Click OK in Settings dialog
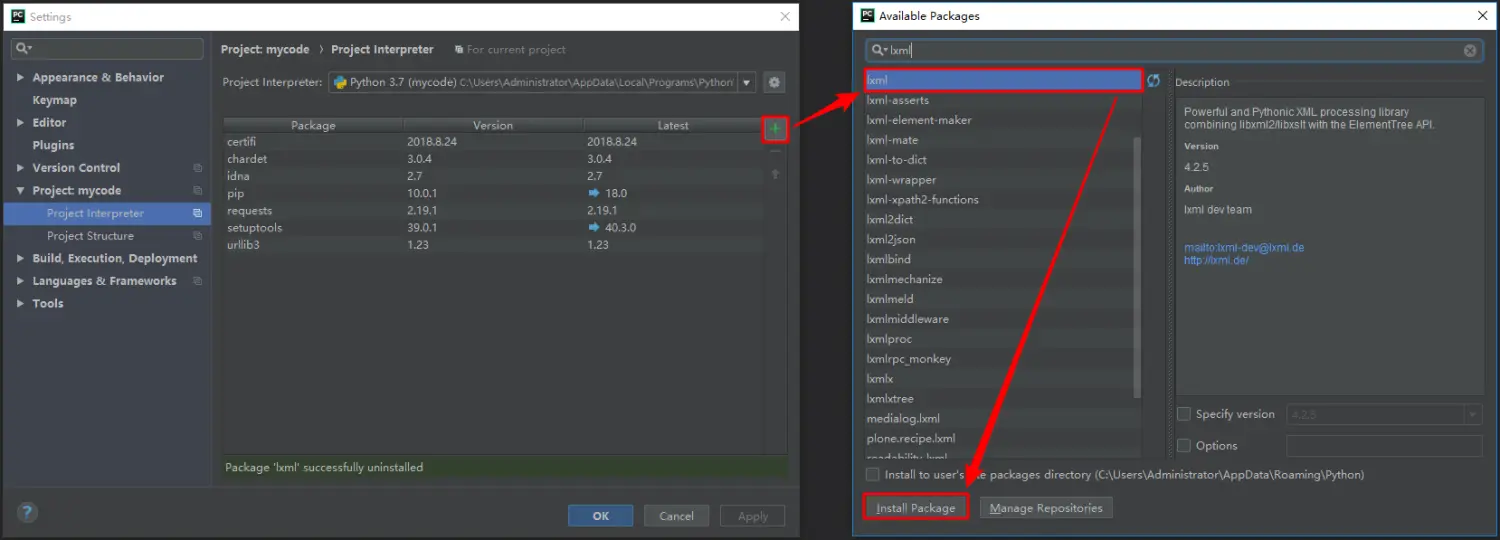1500x540 pixels. [600, 516]
